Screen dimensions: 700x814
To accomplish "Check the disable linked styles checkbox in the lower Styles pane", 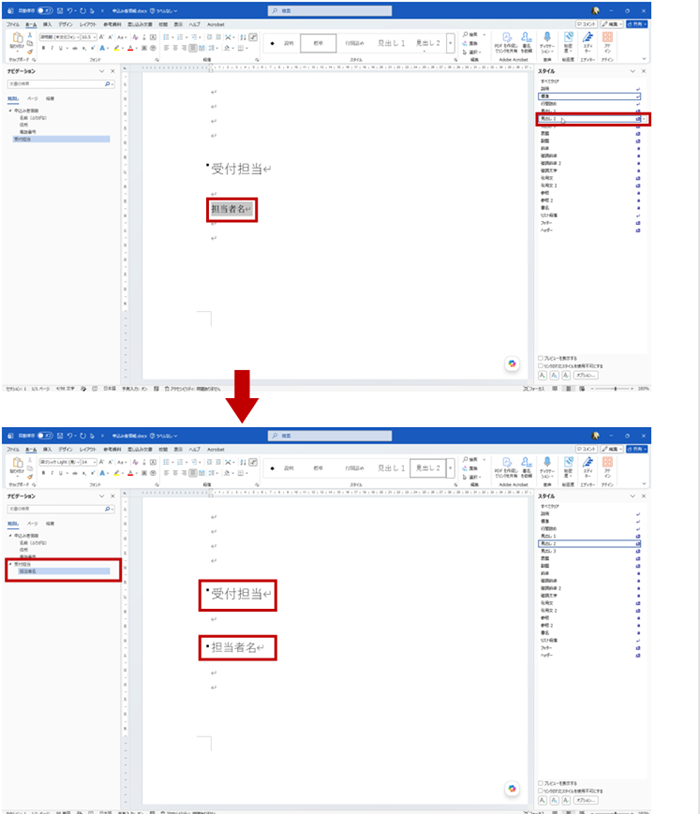I will point(541,791).
